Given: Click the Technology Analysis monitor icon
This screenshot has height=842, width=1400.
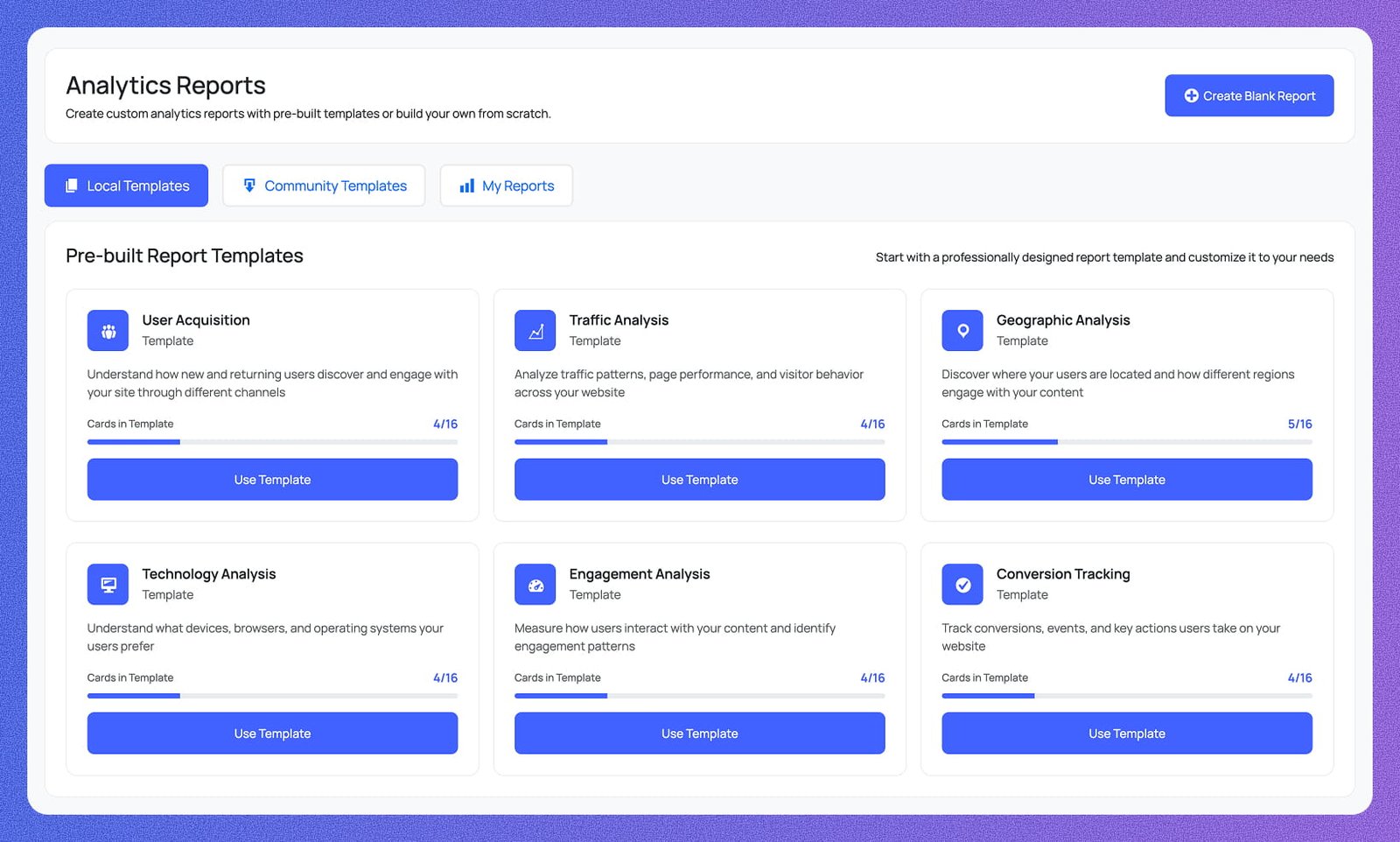Looking at the screenshot, I should [x=107, y=584].
